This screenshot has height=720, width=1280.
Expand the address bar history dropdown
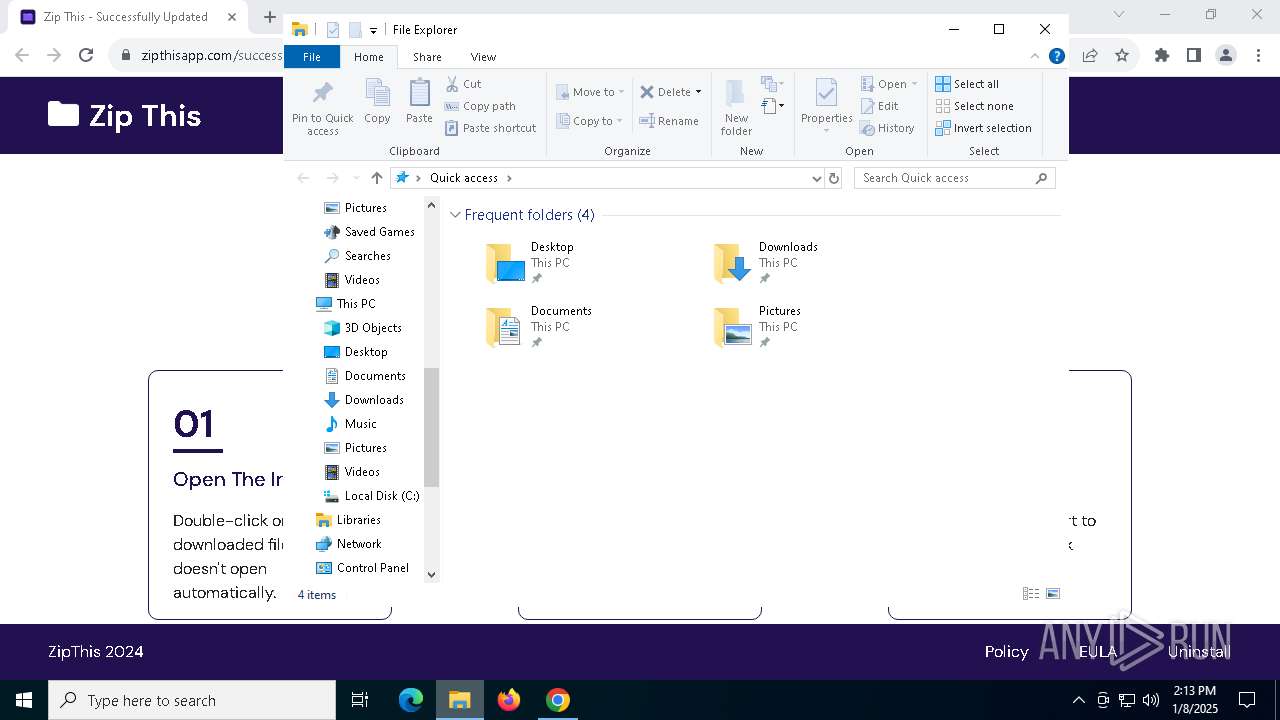[817, 178]
